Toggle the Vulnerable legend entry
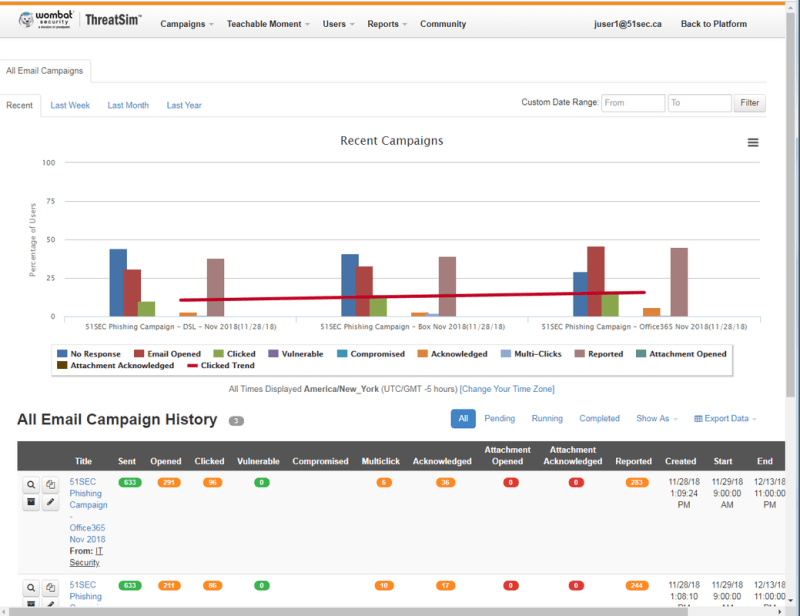The height and width of the screenshot is (616, 800). click(x=296, y=354)
